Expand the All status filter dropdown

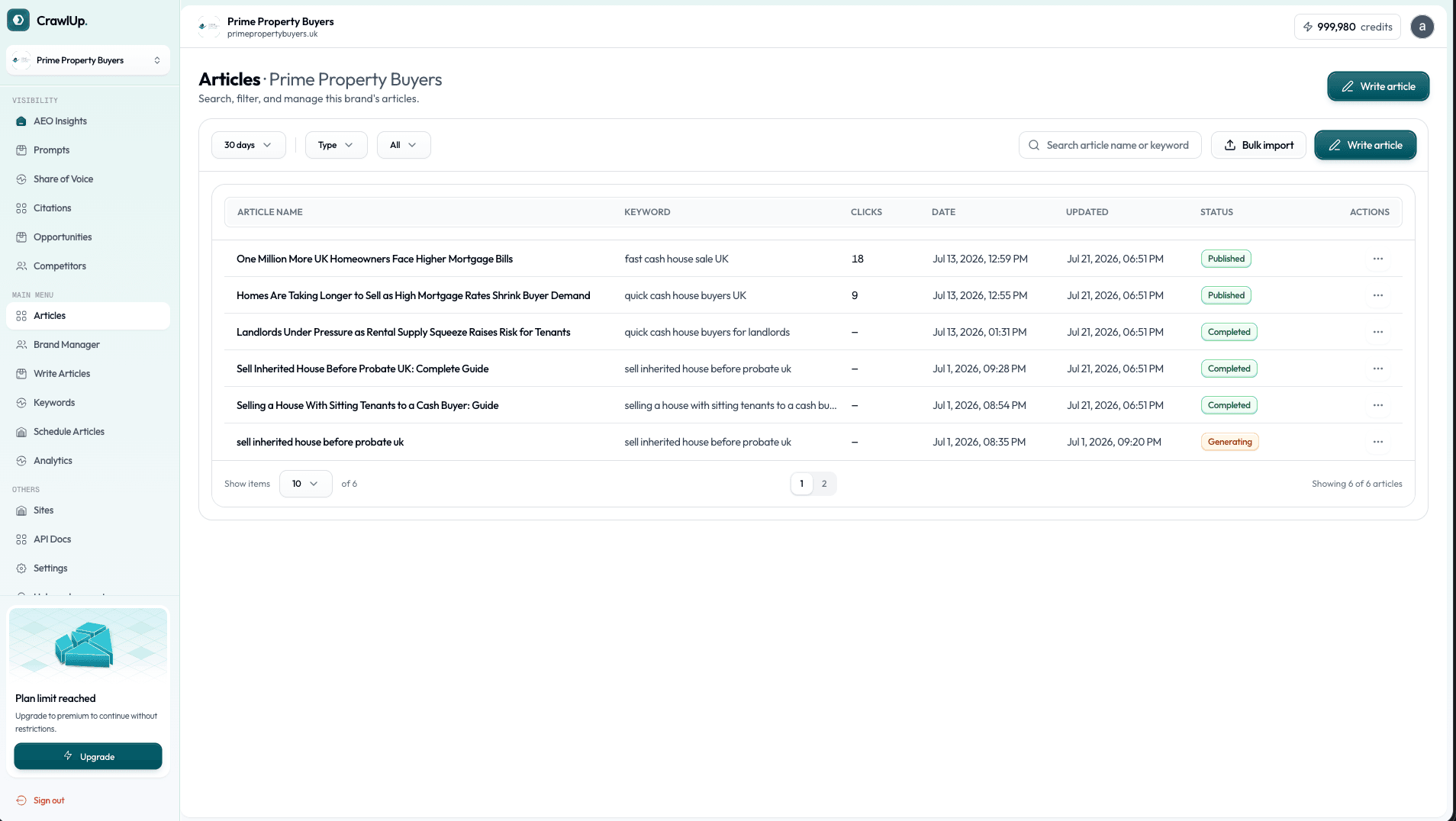coord(404,145)
